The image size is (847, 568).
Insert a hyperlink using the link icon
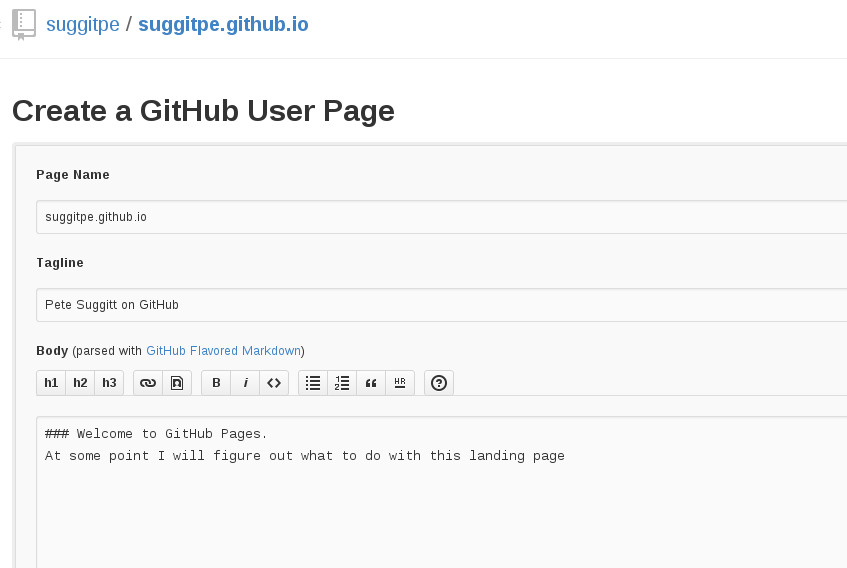point(148,383)
